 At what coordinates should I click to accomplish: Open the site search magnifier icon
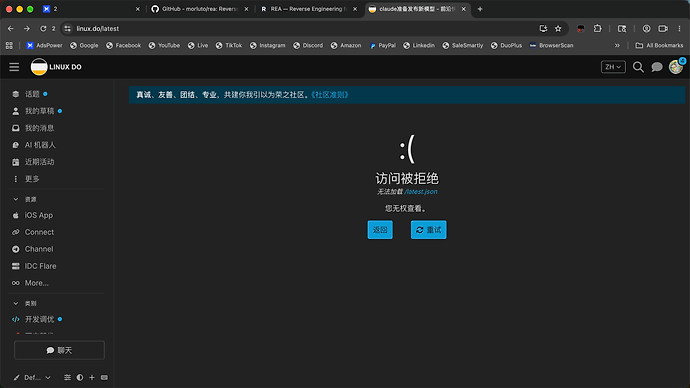click(638, 67)
